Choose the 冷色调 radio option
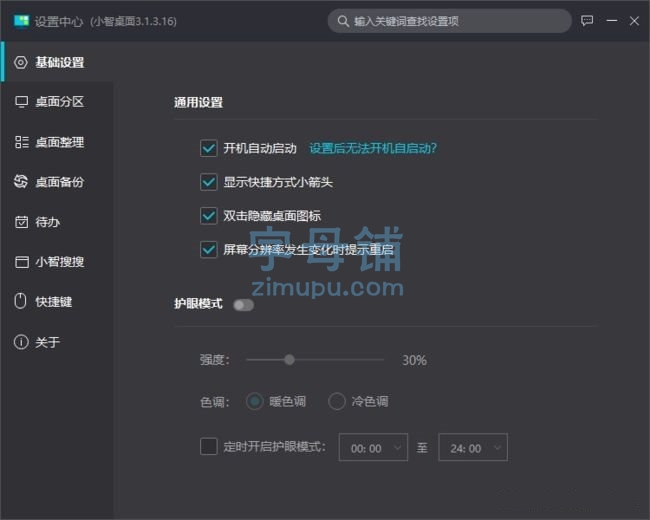 (x=337, y=401)
